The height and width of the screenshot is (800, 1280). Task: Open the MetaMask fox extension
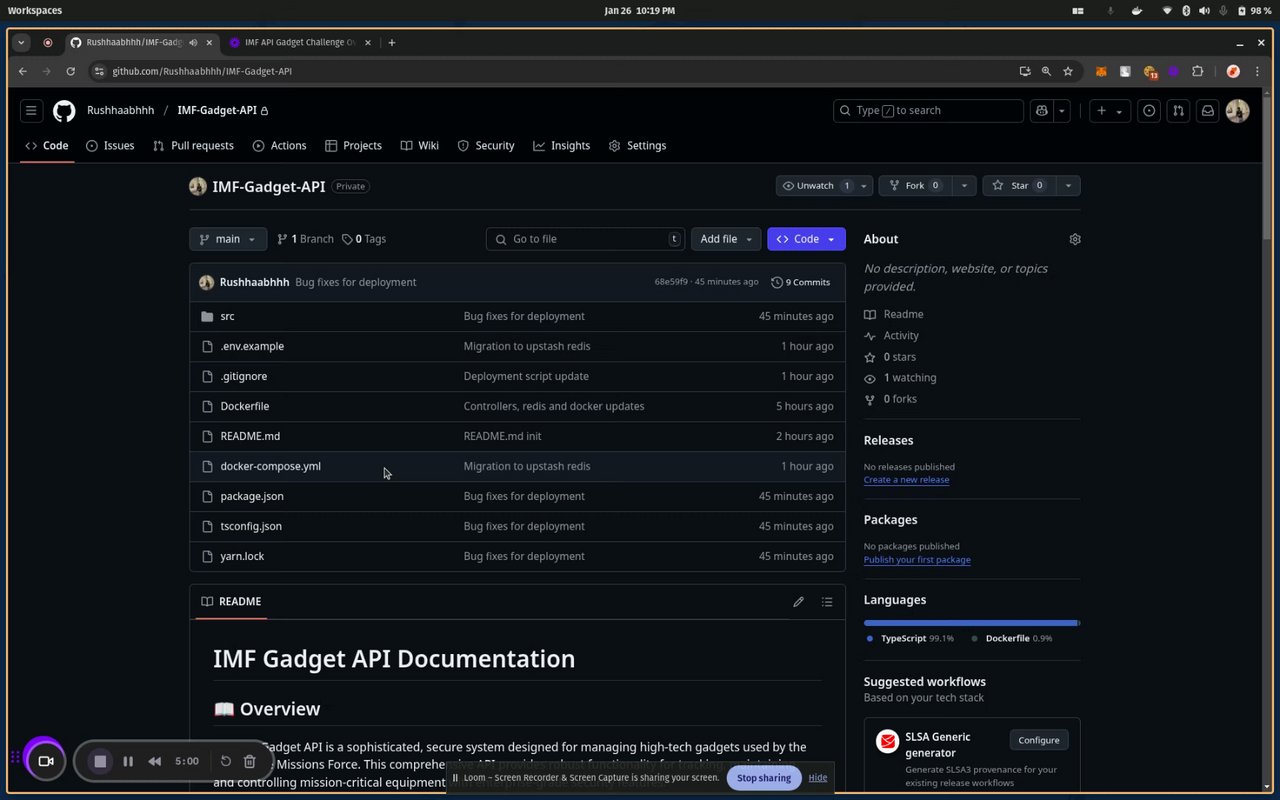(1102, 71)
